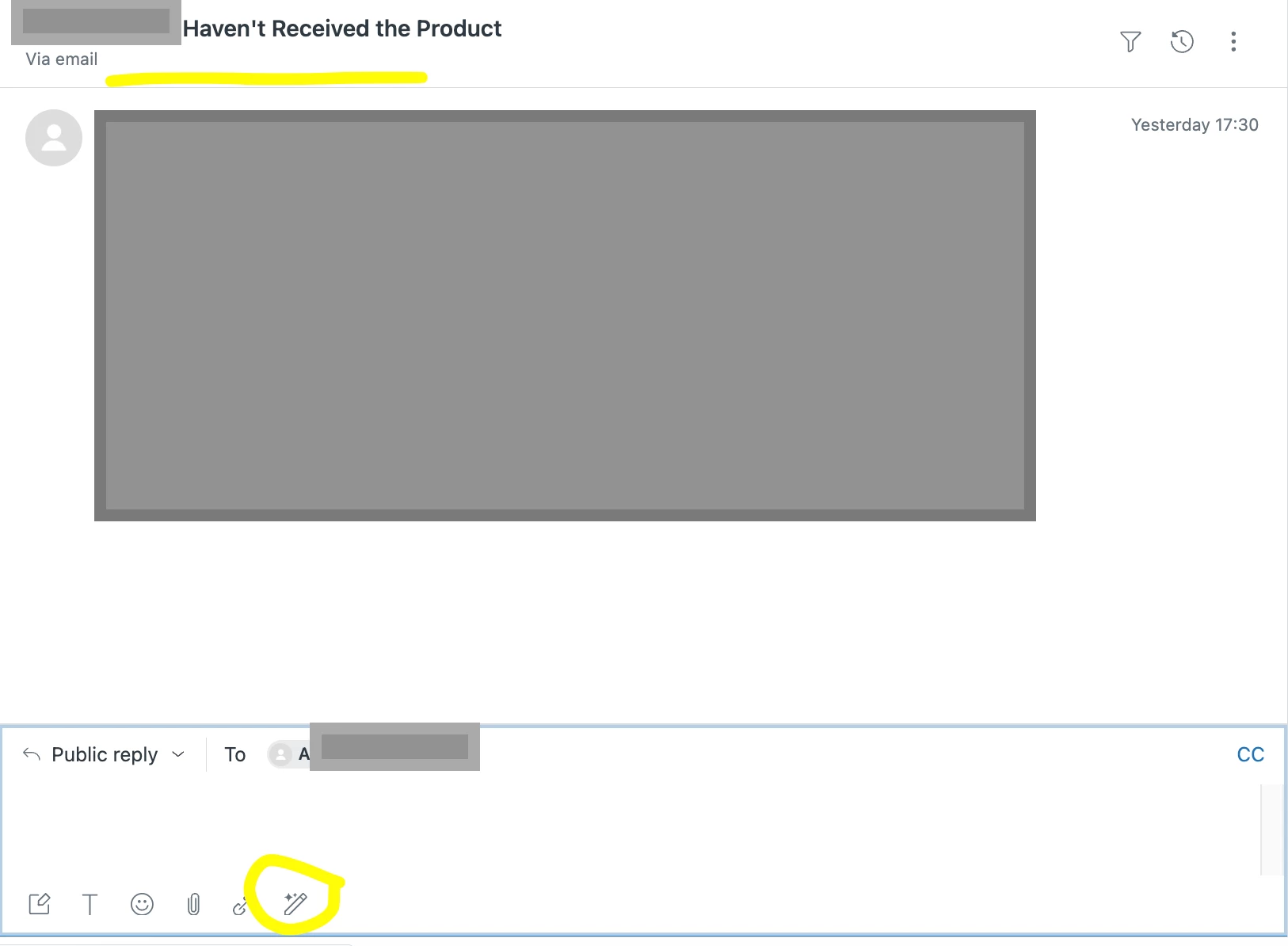This screenshot has height=946, width=1288.
Task: Toggle text formatting T icon
Action: [90, 904]
